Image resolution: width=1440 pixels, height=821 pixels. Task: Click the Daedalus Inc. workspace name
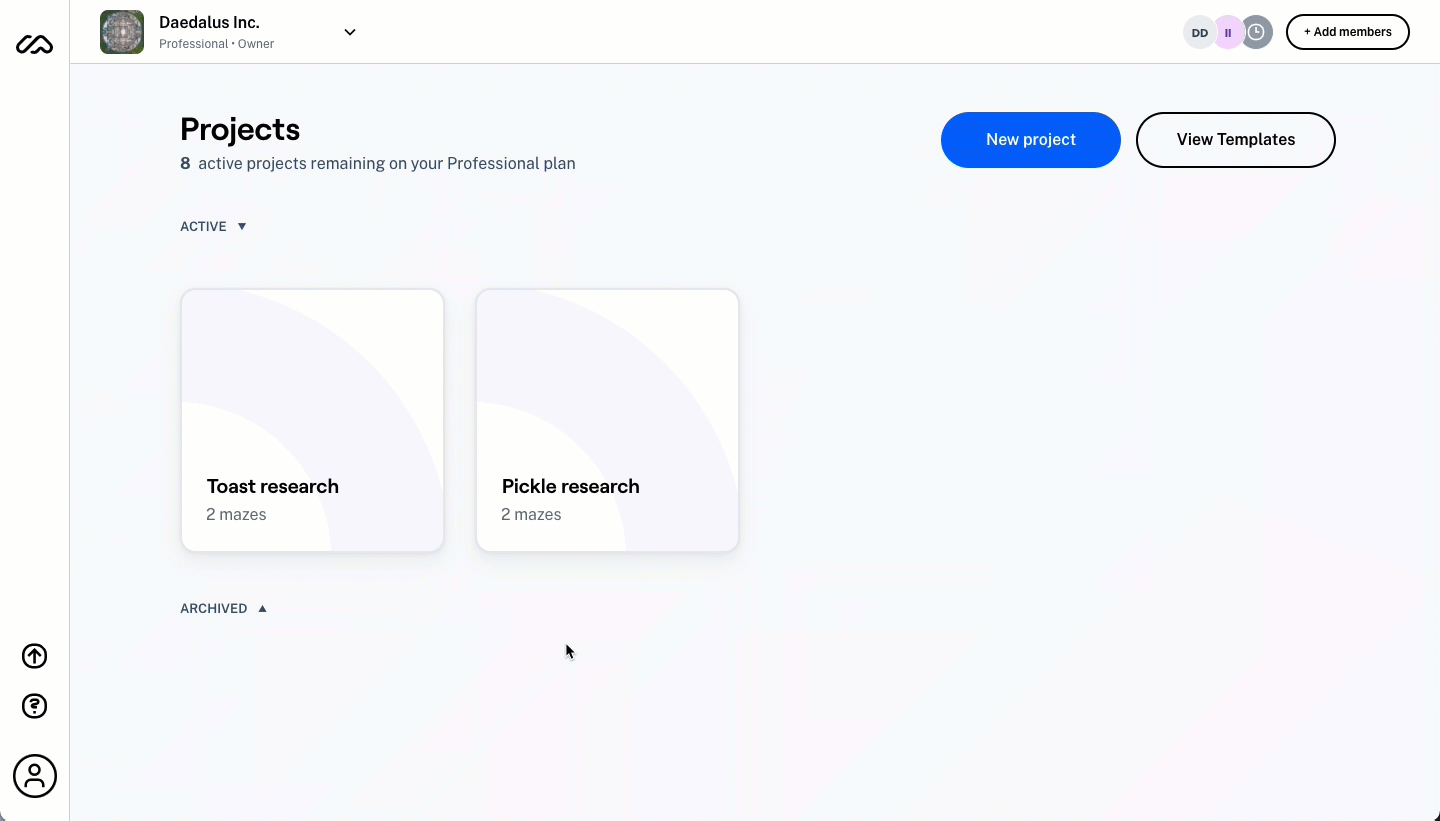[x=209, y=22]
